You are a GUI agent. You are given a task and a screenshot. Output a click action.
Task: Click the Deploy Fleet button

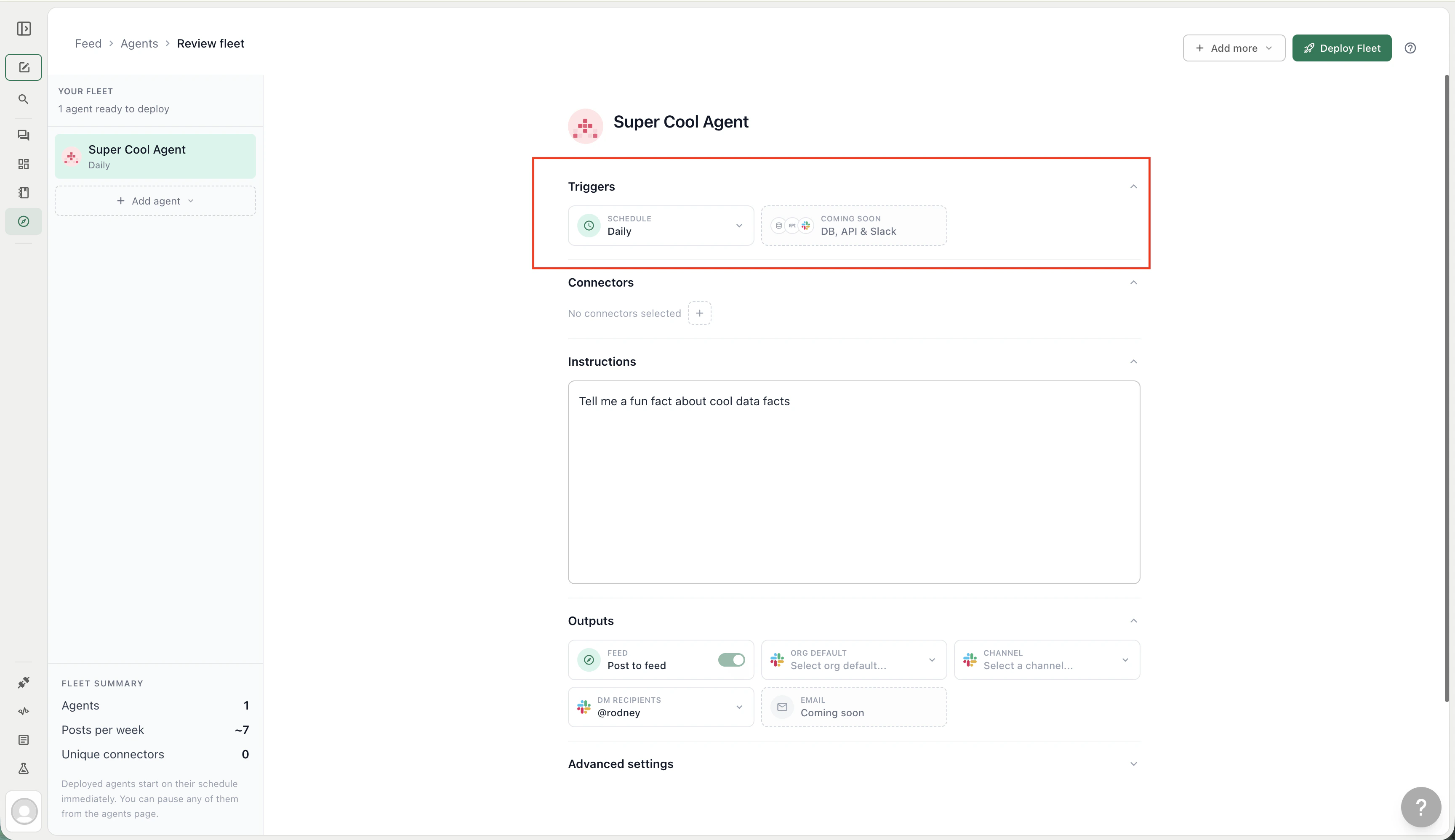(x=1341, y=48)
